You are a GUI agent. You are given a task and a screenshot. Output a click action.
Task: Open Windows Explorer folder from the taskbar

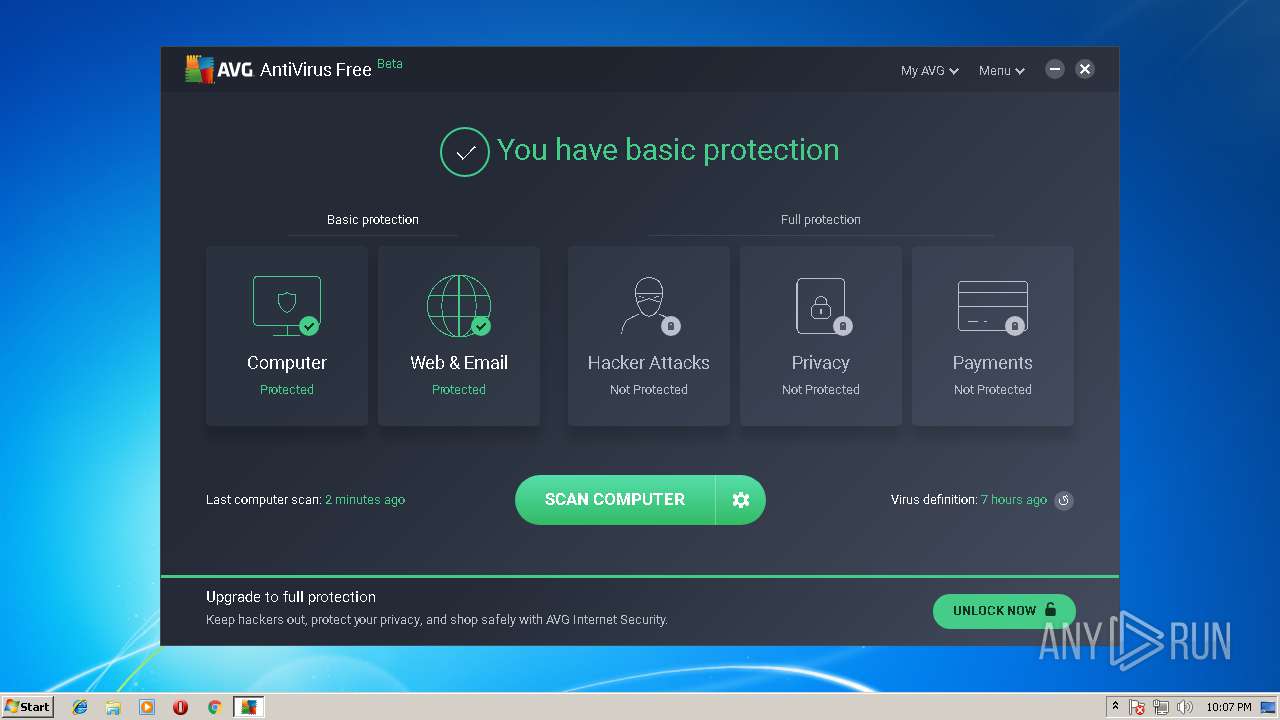pyautogui.click(x=113, y=707)
